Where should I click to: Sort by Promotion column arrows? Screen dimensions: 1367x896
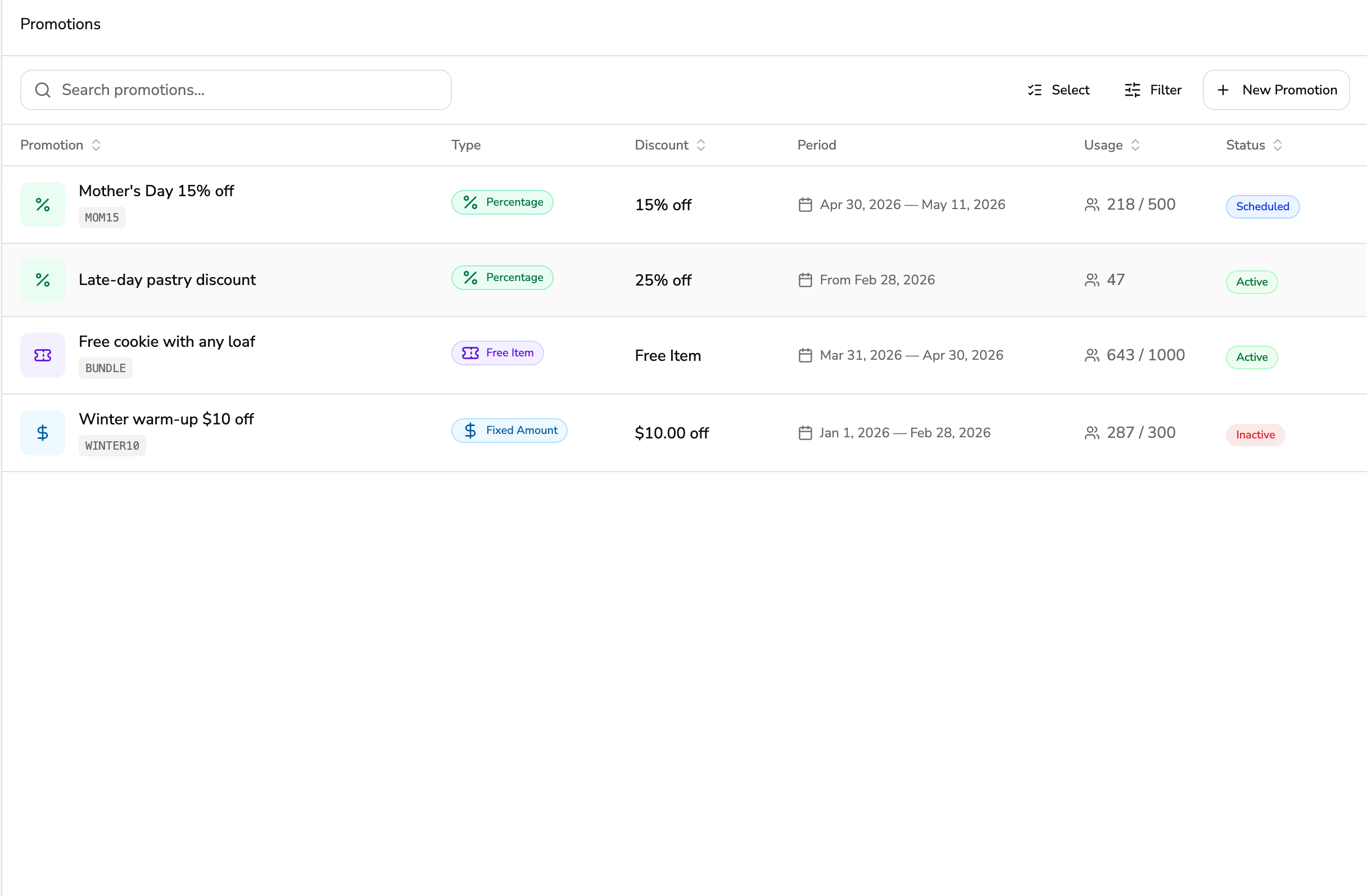[96, 144]
